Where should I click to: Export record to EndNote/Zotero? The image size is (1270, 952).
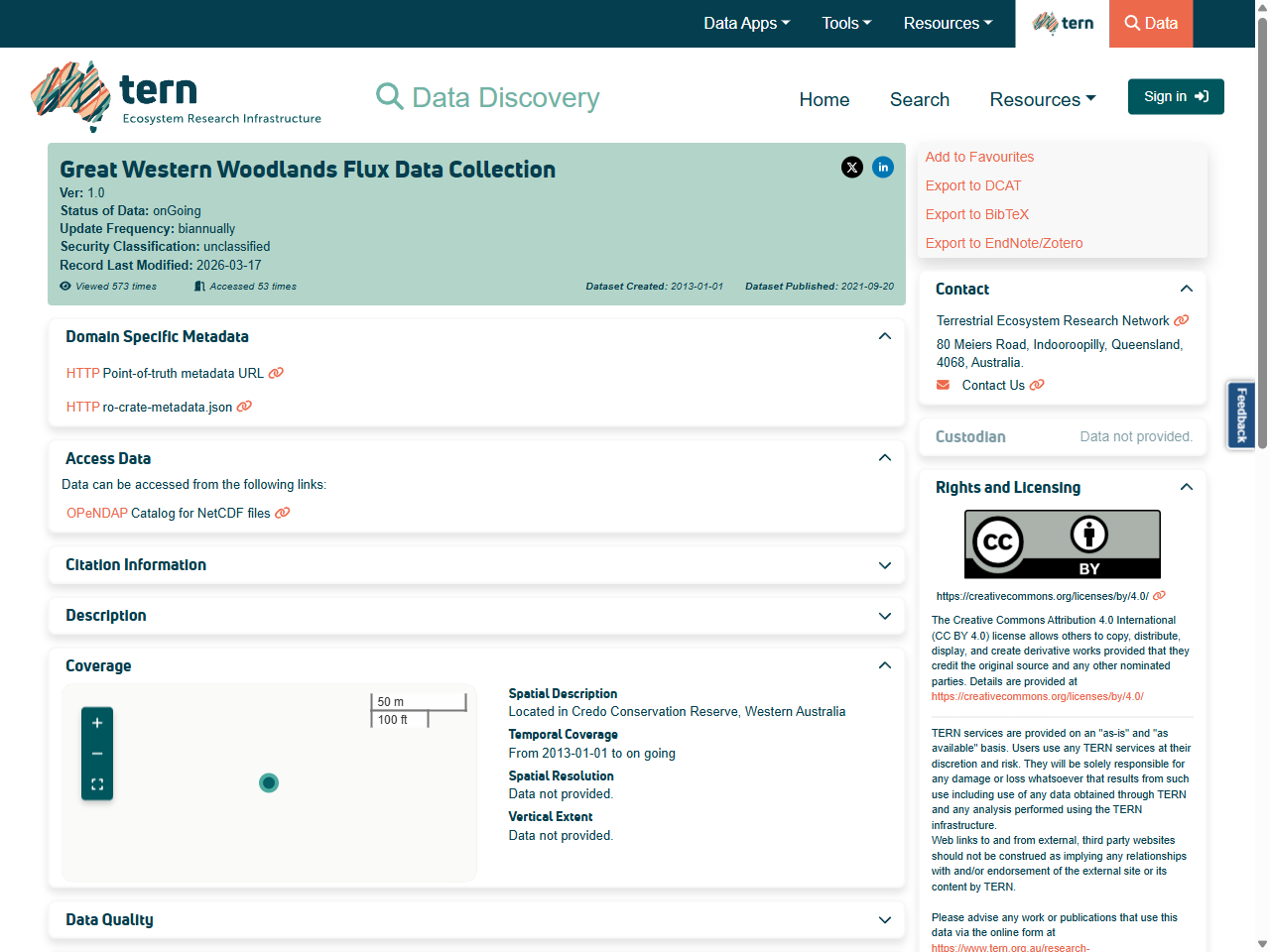[x=1004, y=243]
